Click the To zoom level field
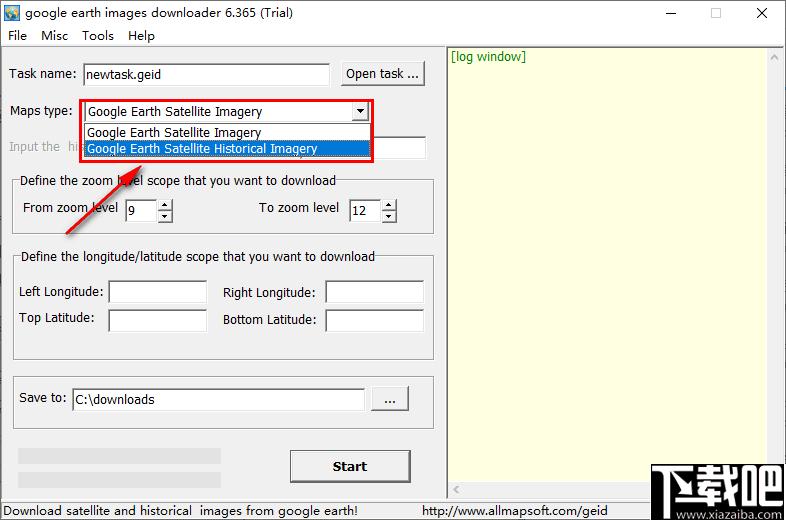Viewport: 786px width, 520px height. point(365,210)
